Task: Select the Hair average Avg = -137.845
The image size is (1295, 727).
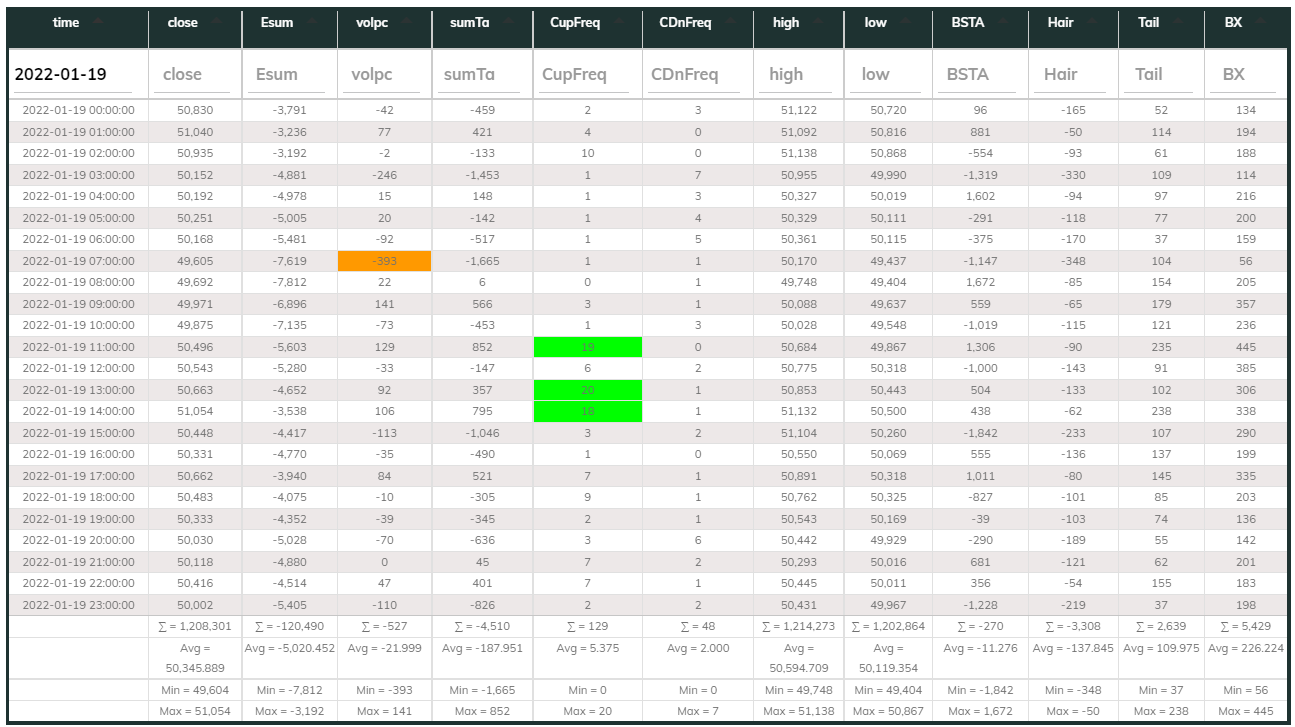Action: (1074, 648)
